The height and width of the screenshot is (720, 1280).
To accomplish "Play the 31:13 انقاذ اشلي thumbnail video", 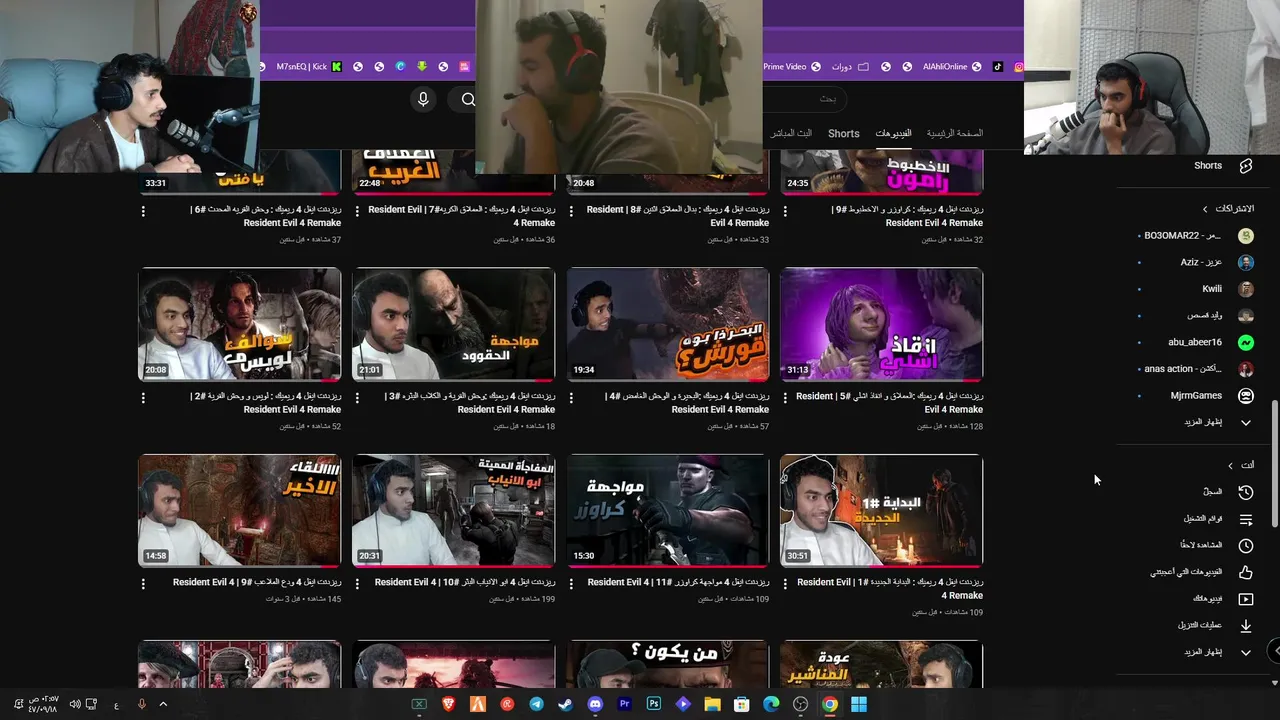I will pos(882,324).
